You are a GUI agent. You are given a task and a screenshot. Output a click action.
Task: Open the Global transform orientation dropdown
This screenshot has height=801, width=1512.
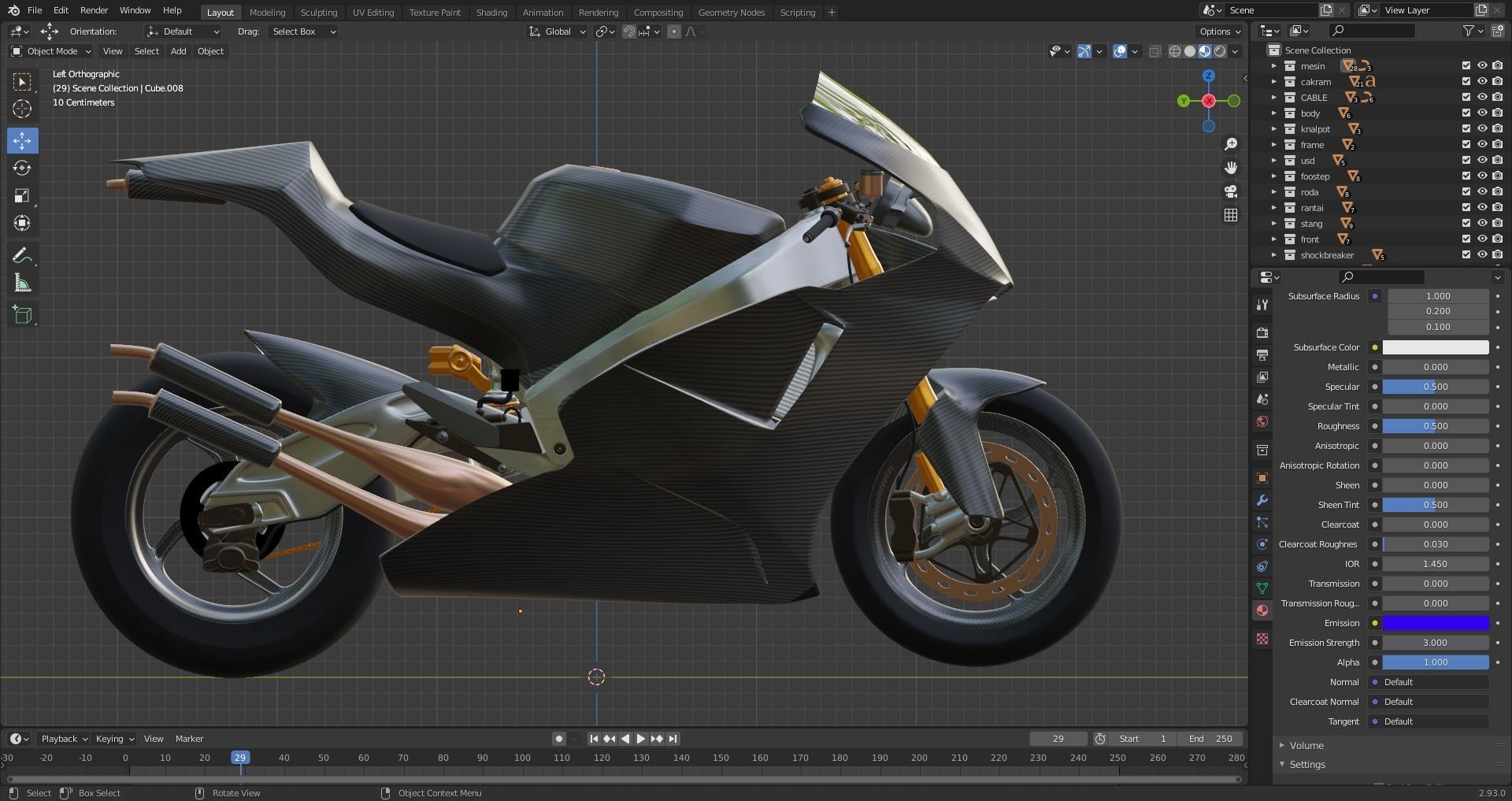pos(558,32)
